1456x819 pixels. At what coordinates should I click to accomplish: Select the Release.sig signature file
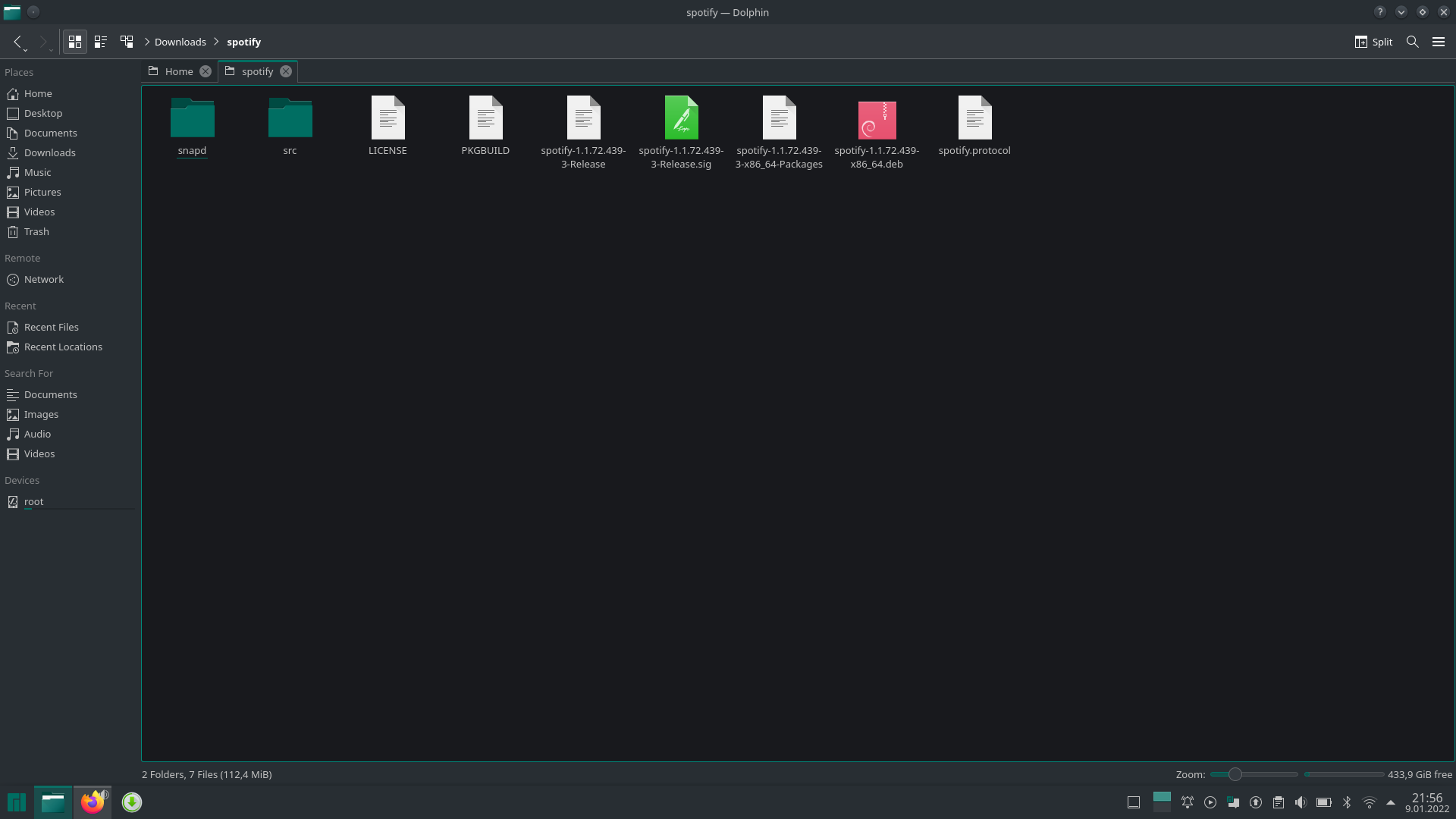tap(681, 133)
